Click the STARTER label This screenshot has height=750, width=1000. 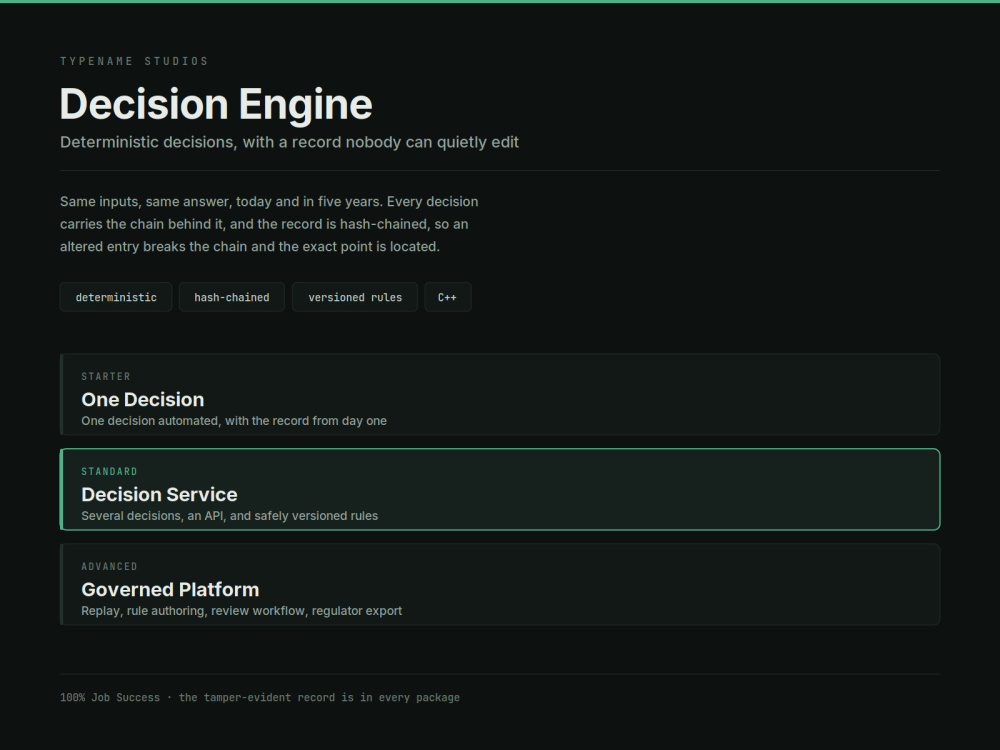pyautogui.click(x=106, y=376)
